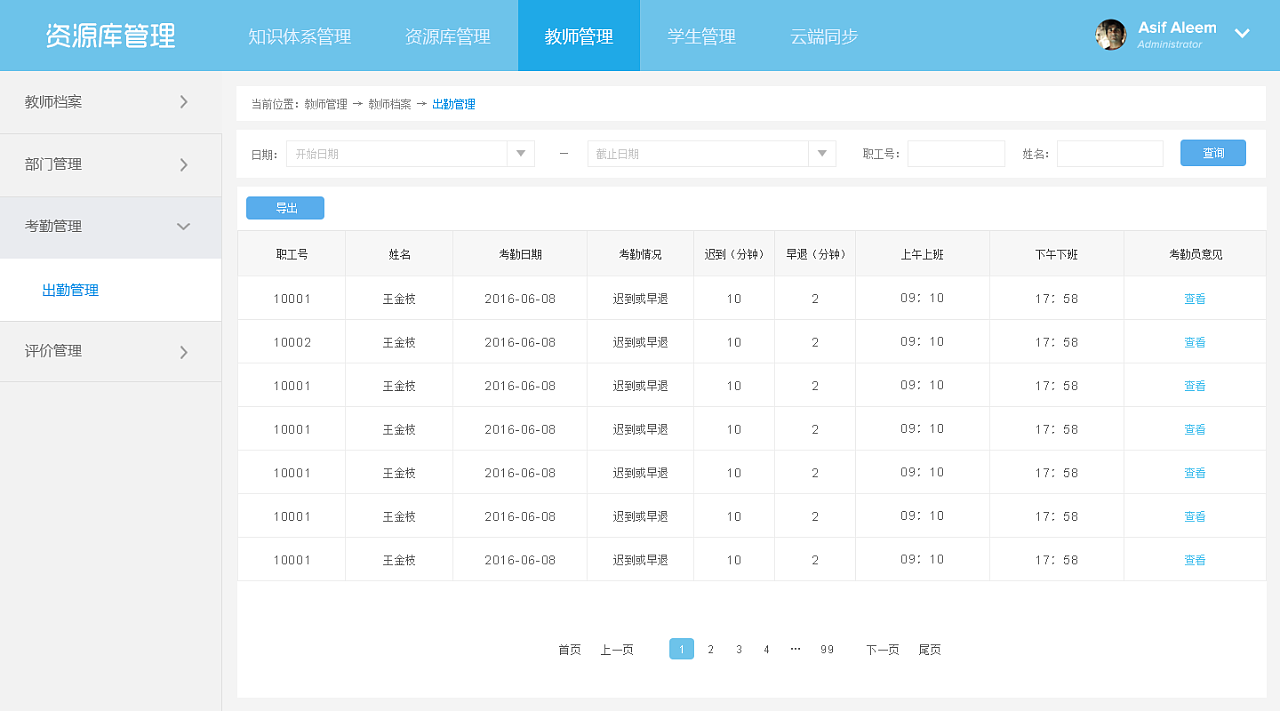Click the 查询 search button
1280x711 pixels.
pos(1212,152)
